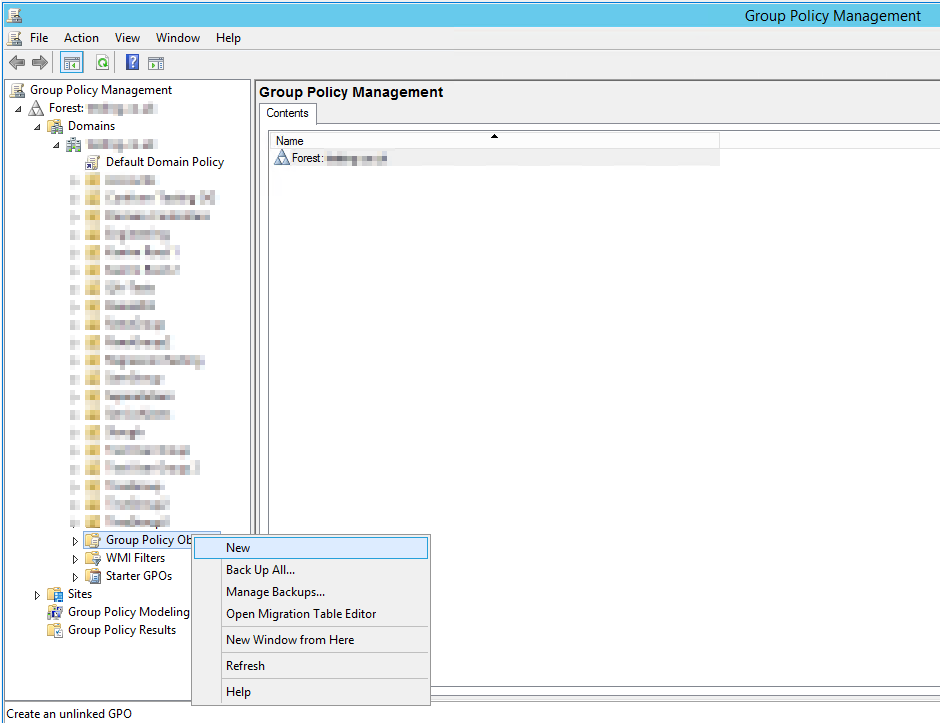The image size is (940, 723).
Task: Choose Back Up All... from context menu
Action: tap(311, 570)
